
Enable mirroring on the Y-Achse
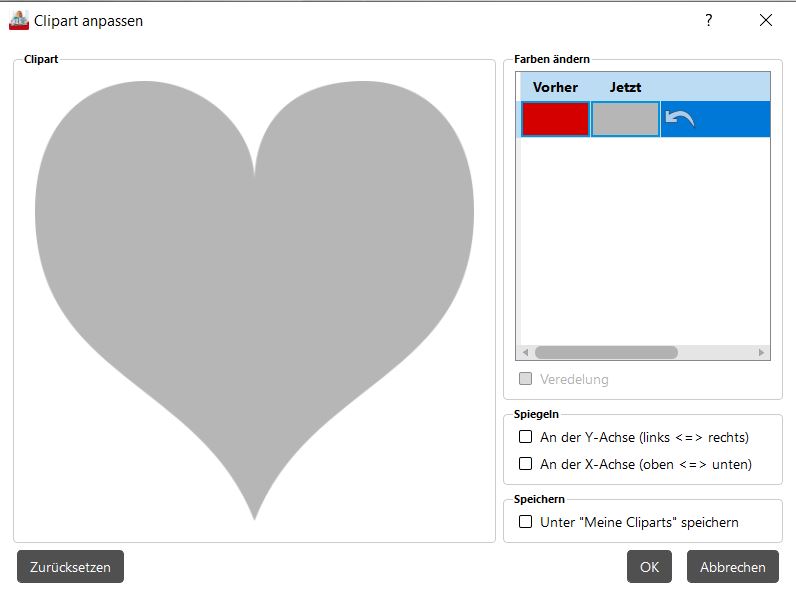525,437
